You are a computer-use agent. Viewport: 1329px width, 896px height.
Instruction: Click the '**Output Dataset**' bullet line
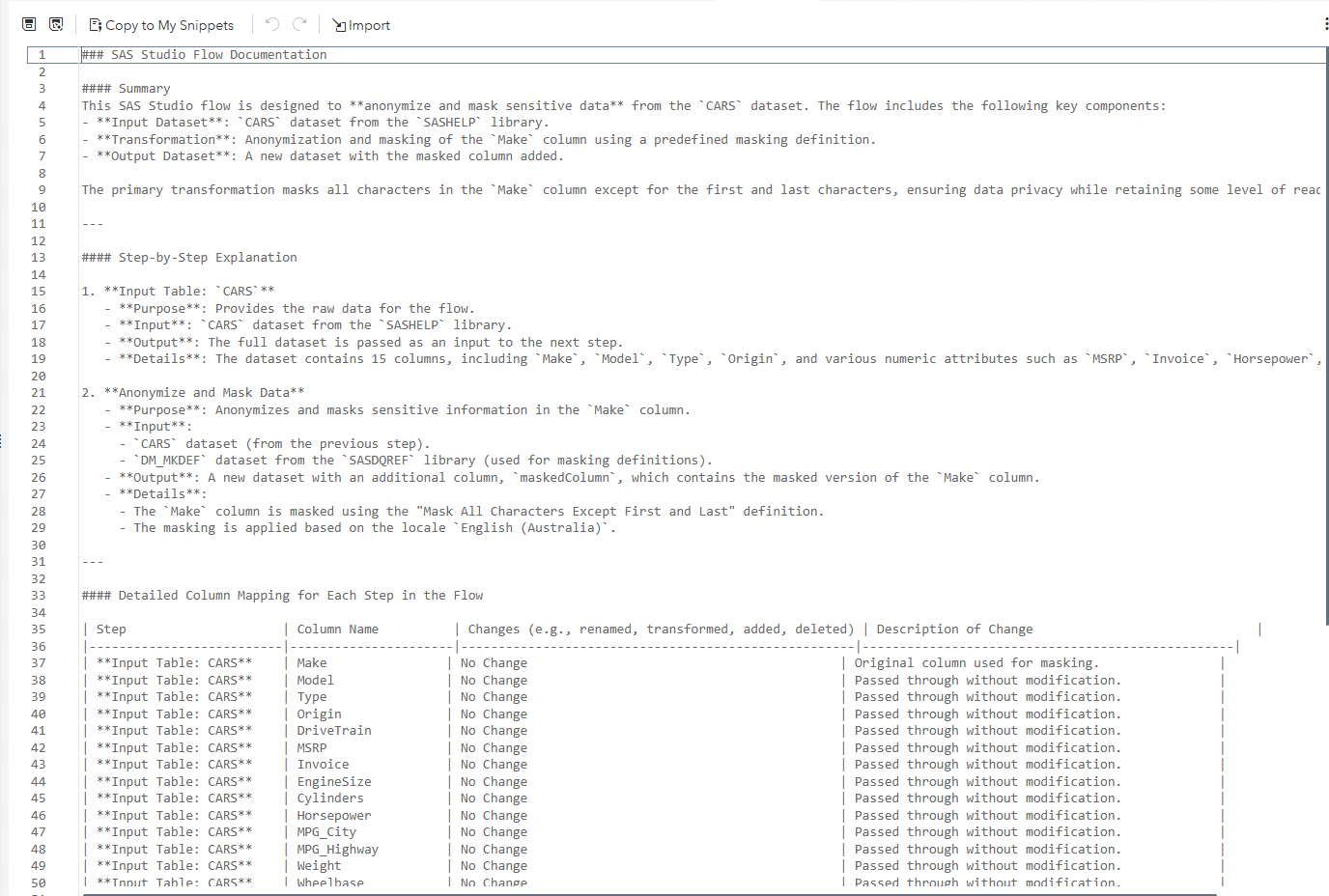[323, 156]
